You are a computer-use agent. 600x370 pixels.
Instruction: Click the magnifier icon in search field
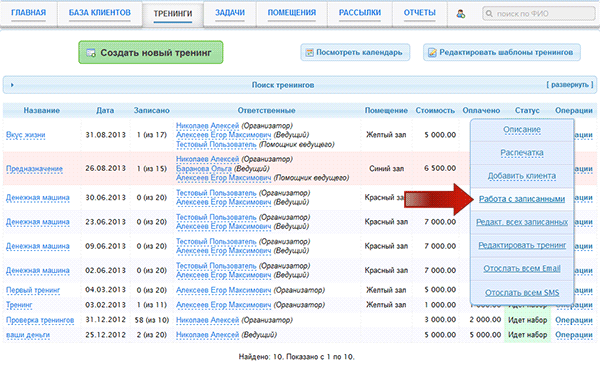point(489,14)
